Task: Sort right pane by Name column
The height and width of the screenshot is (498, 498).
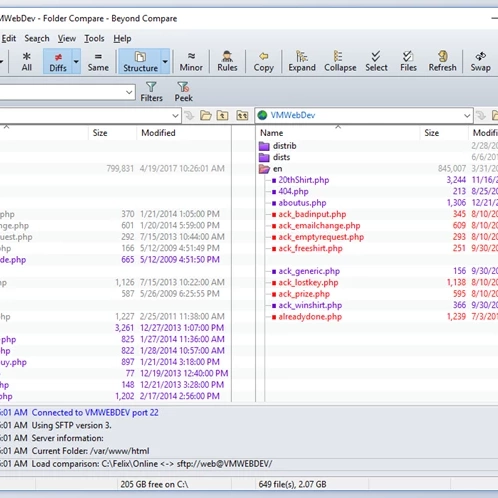Action: tap(338, 133)
